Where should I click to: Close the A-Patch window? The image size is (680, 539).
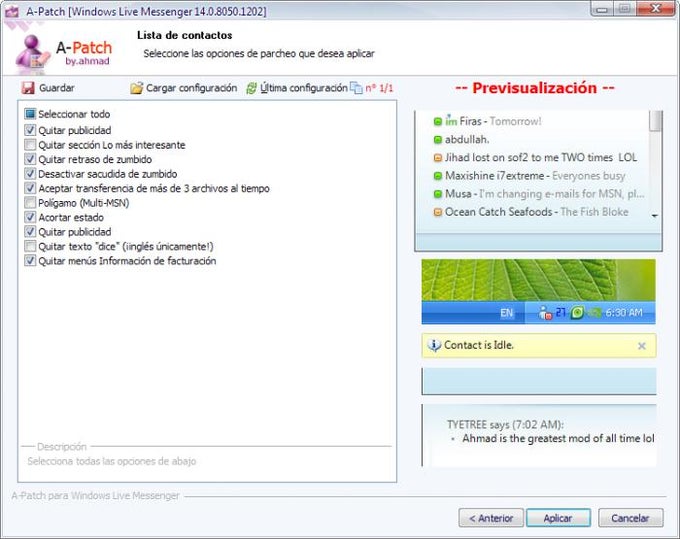tap(656, 8)
